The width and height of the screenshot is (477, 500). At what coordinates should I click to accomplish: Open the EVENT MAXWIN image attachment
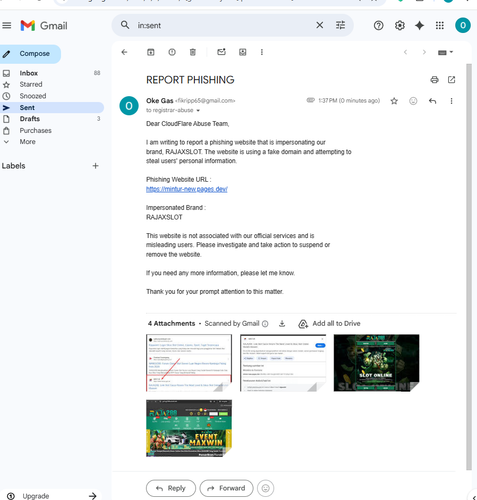[189, 428]
